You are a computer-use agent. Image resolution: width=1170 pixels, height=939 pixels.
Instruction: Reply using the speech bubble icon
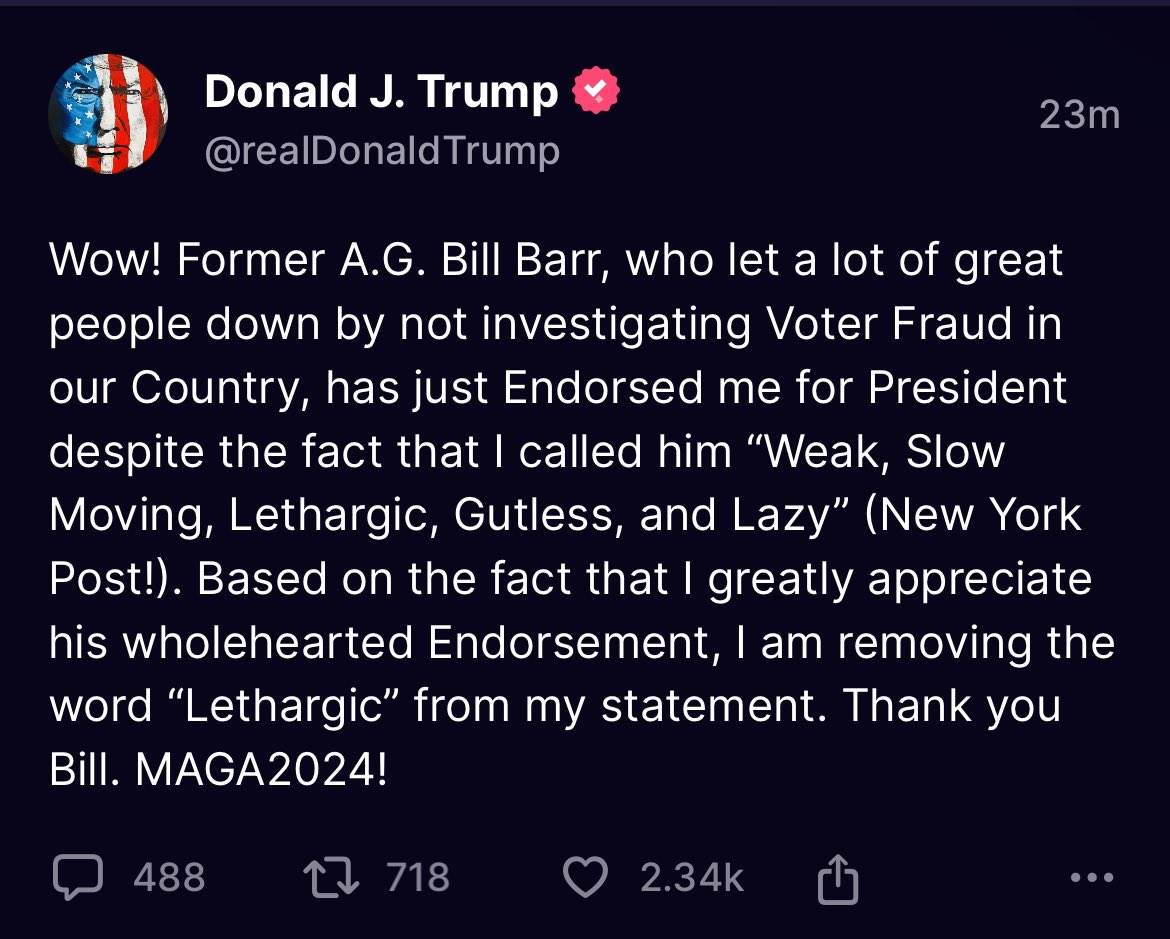point(77,878)
